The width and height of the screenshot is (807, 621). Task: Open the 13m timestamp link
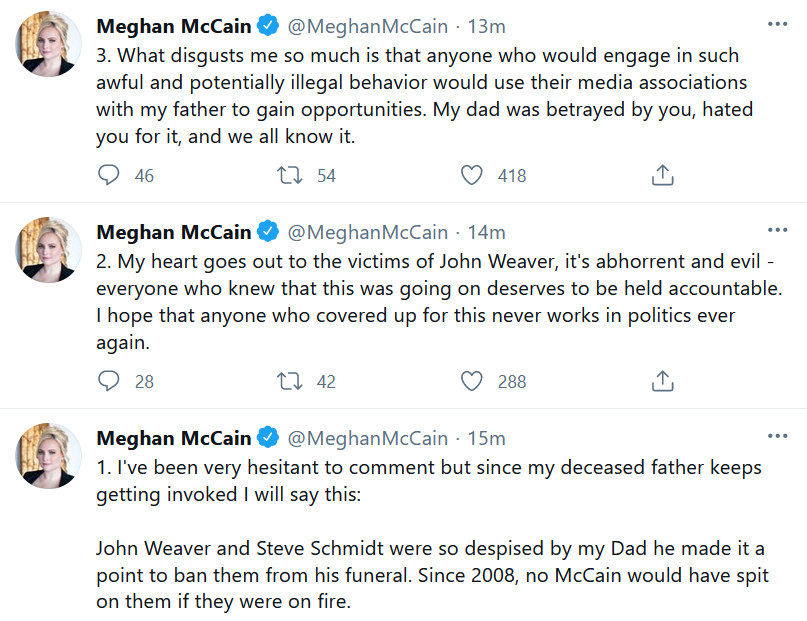(486, 26)
